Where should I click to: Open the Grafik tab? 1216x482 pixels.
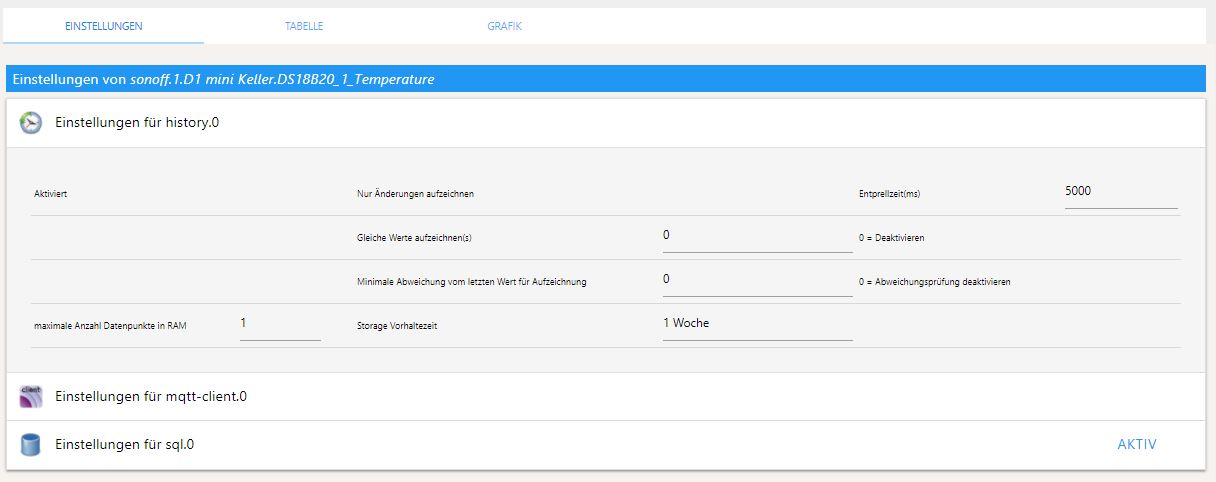click(504, 26)
